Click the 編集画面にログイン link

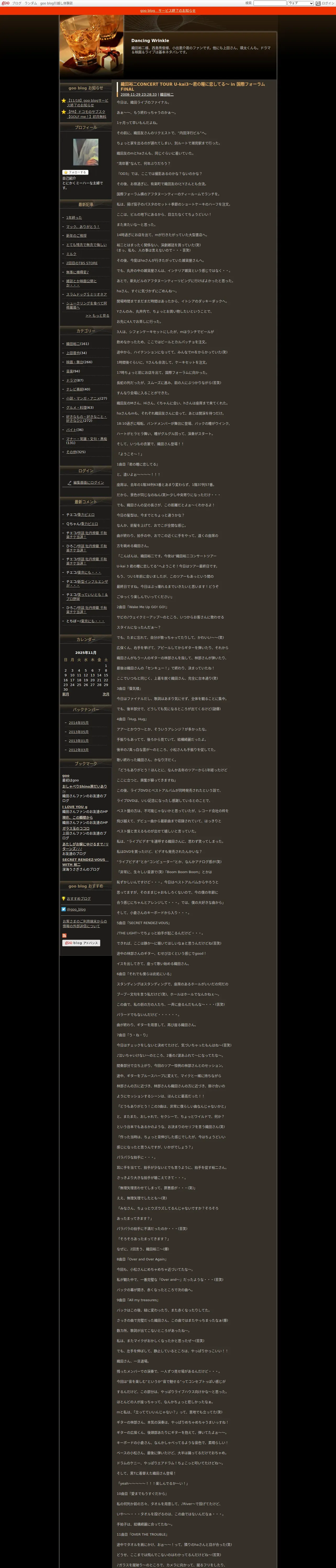tap(88, 483)
